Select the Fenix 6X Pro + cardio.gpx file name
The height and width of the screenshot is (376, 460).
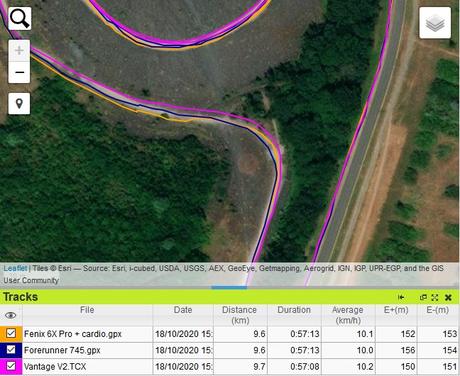(73, 334)
